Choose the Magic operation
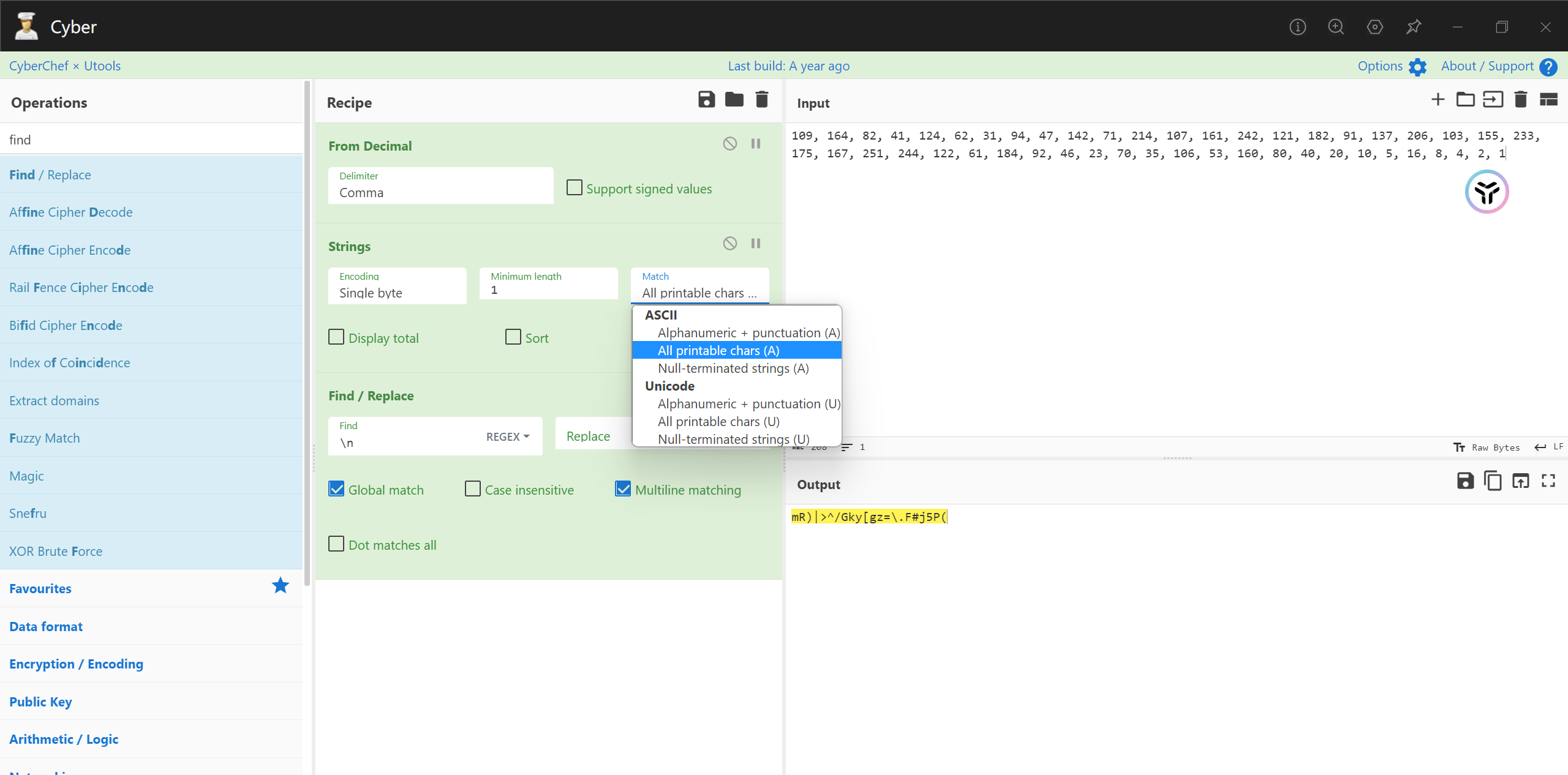This screenshot has width=1568, height=775. 151,476
